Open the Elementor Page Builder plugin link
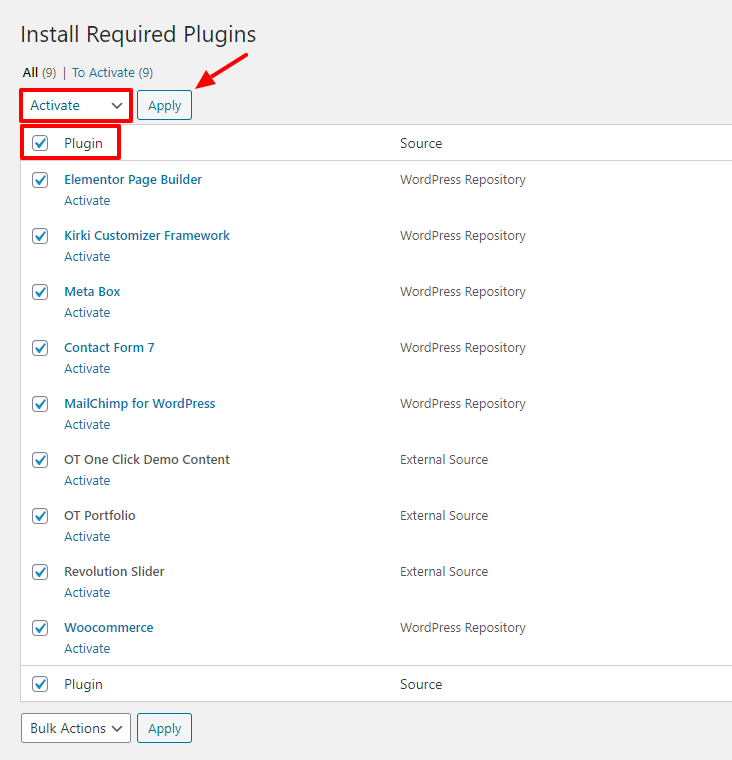The width and height of the screenshot is (732, 760). [133, 179]
